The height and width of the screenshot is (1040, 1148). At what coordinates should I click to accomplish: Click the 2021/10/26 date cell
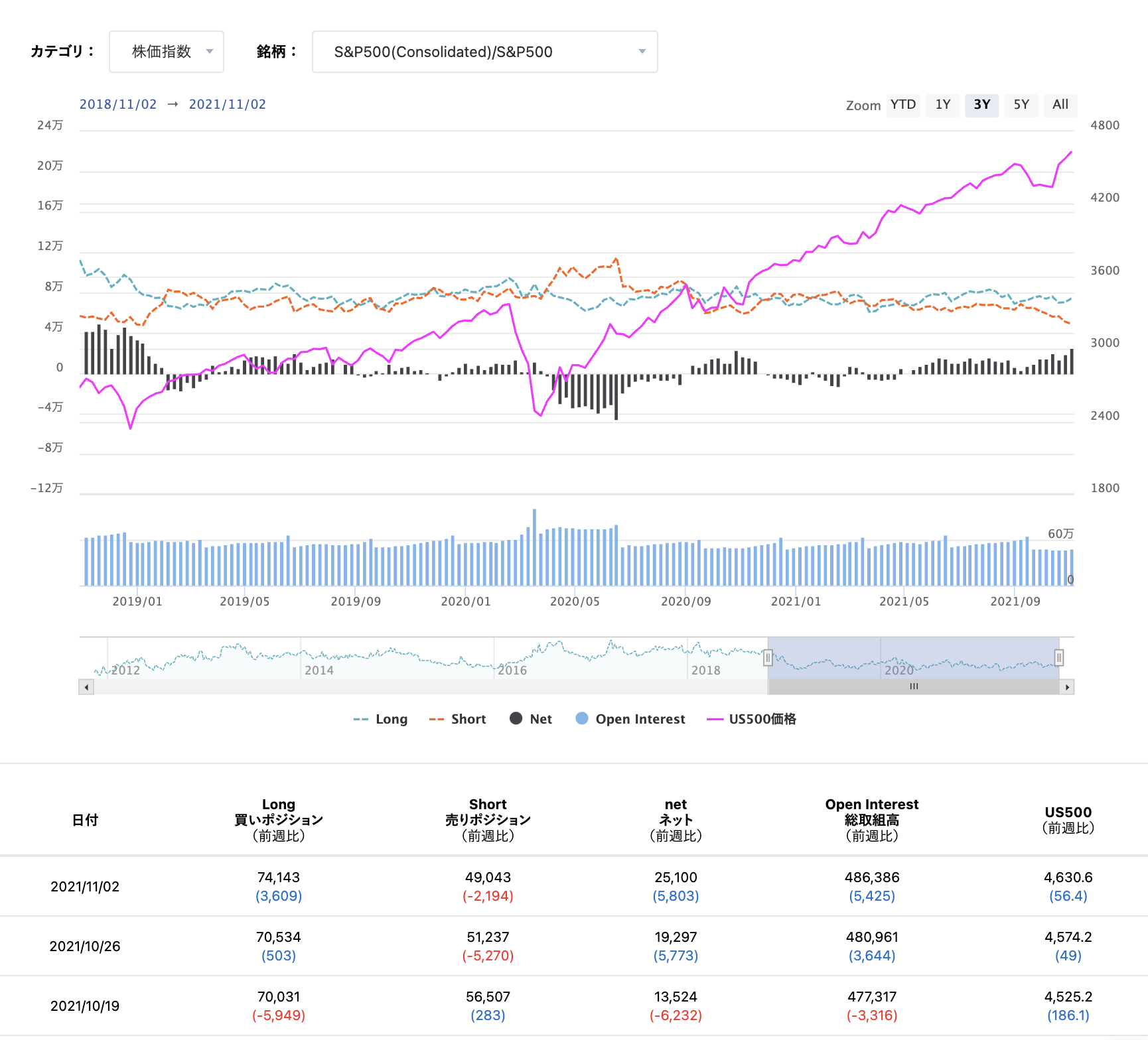pos(85,946)
